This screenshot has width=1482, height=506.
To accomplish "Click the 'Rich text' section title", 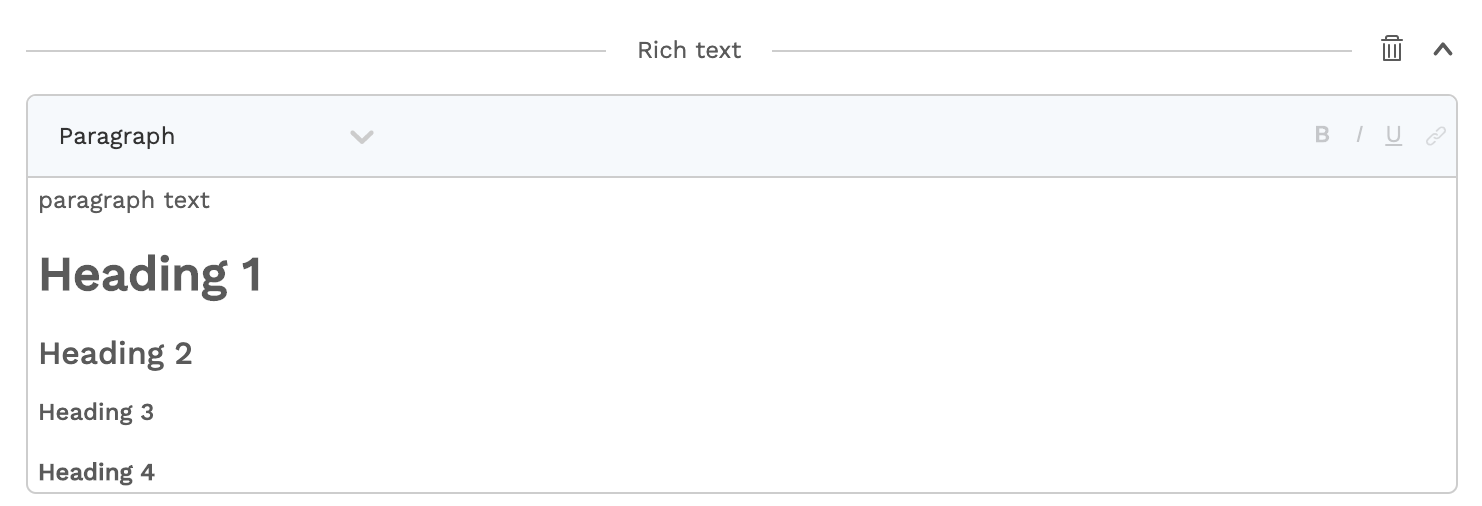I will 689,50.
